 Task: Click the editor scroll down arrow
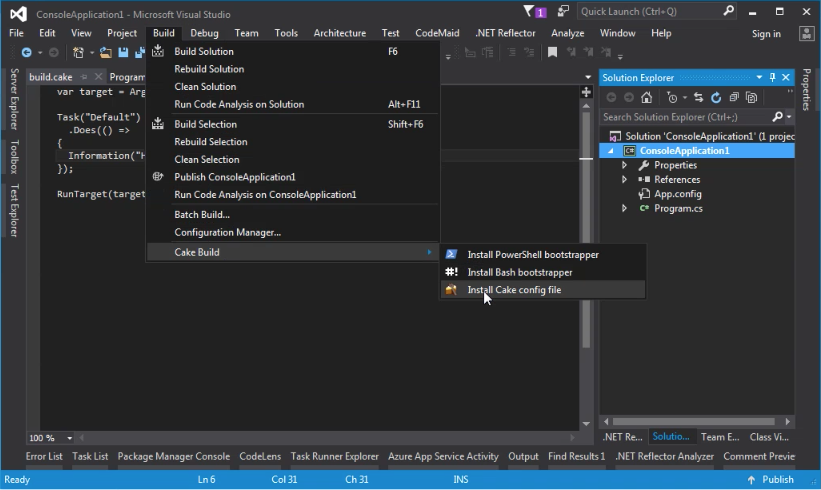point(586,424)
